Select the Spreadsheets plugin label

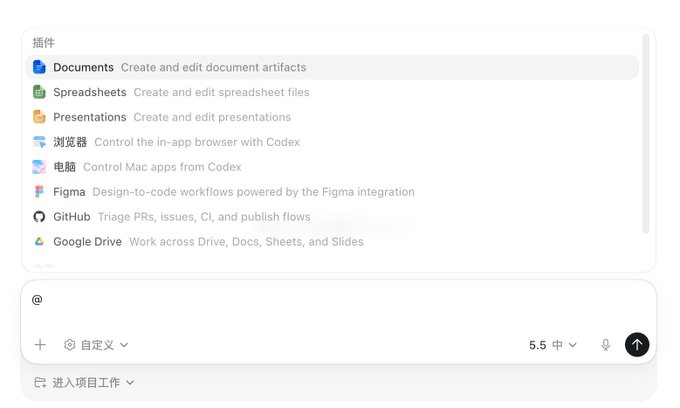[90, 92]
